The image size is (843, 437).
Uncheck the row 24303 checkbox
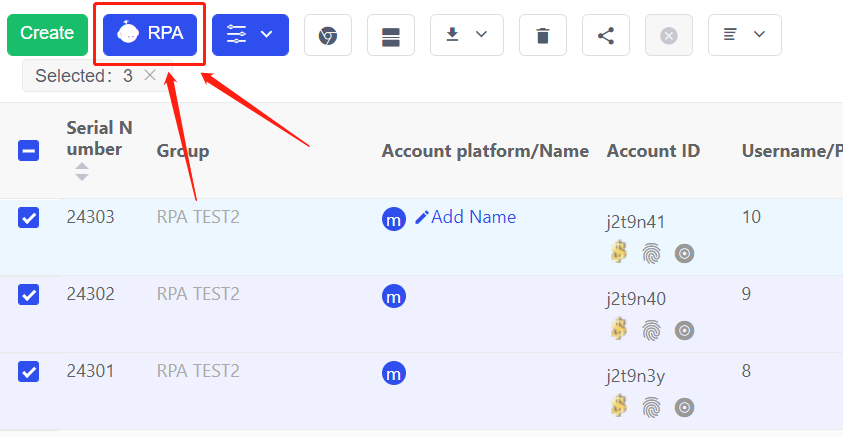pos(28,218)
